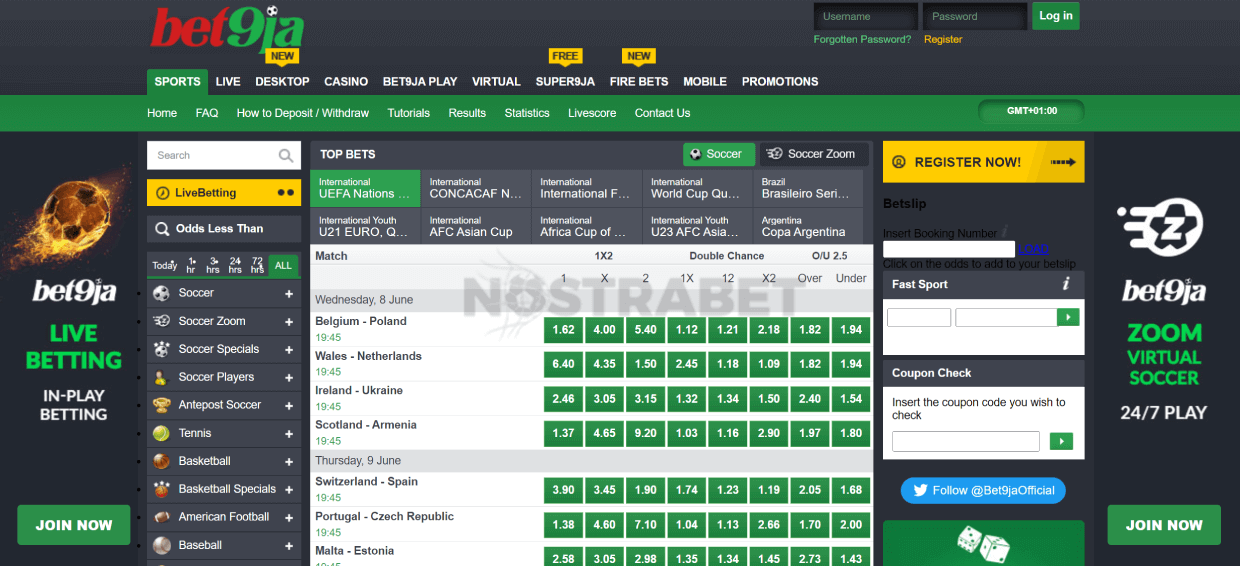The width and height of the screenshot is (1240, 566).
Task: Submit Fast Sport with green arrow
Action: (x=1070, y=317)
